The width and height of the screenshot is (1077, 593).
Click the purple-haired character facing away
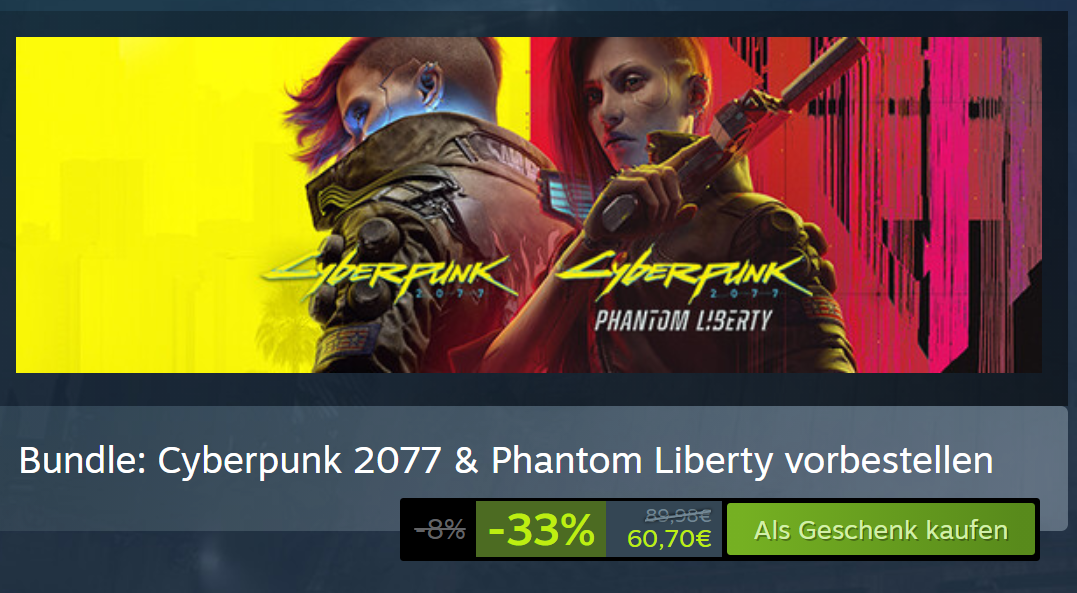405,206
